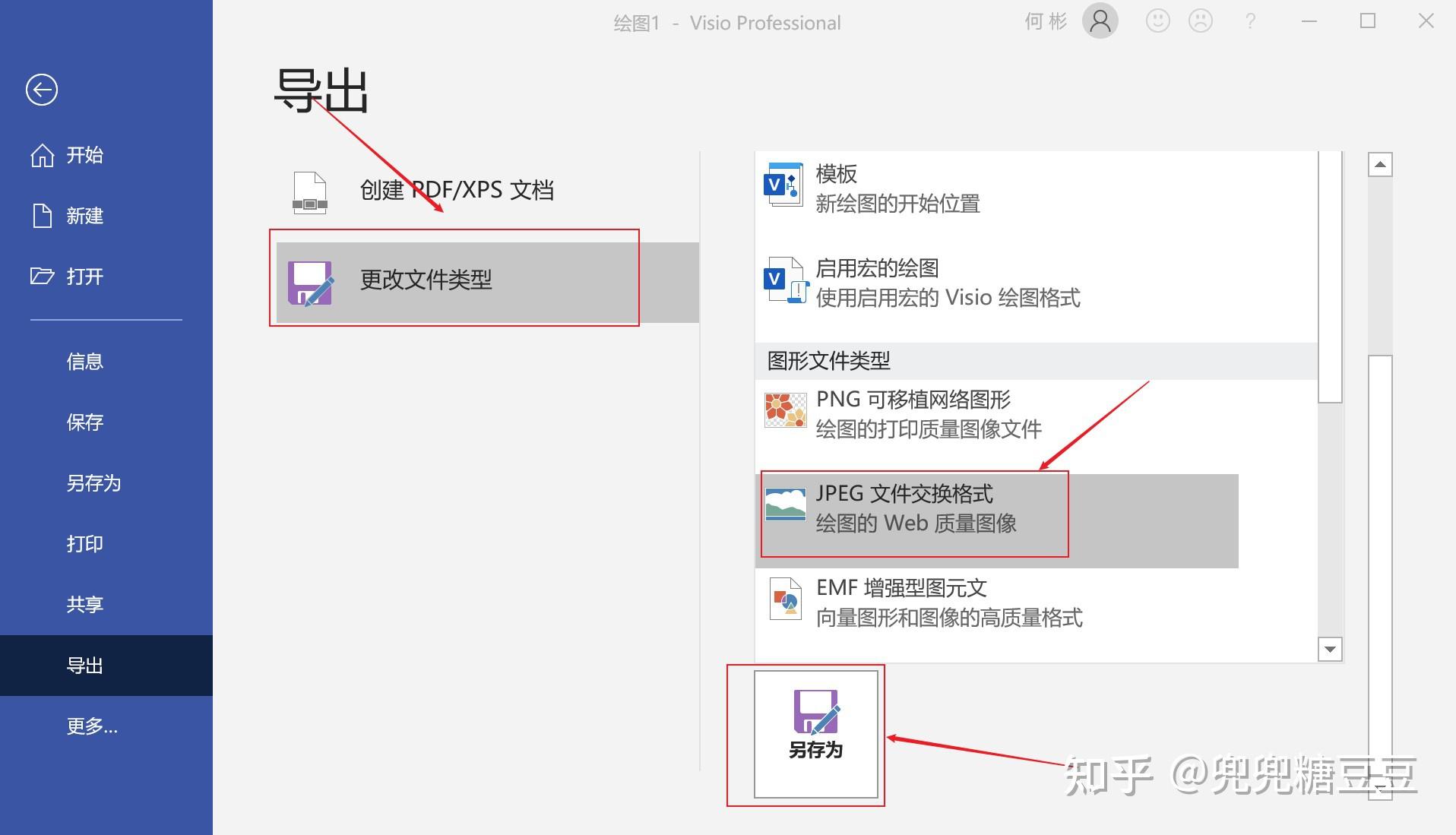The image size is (1456, 835).
Task: Click the purple floppy icon for 更改文件类型
Action: click(311, 283)
